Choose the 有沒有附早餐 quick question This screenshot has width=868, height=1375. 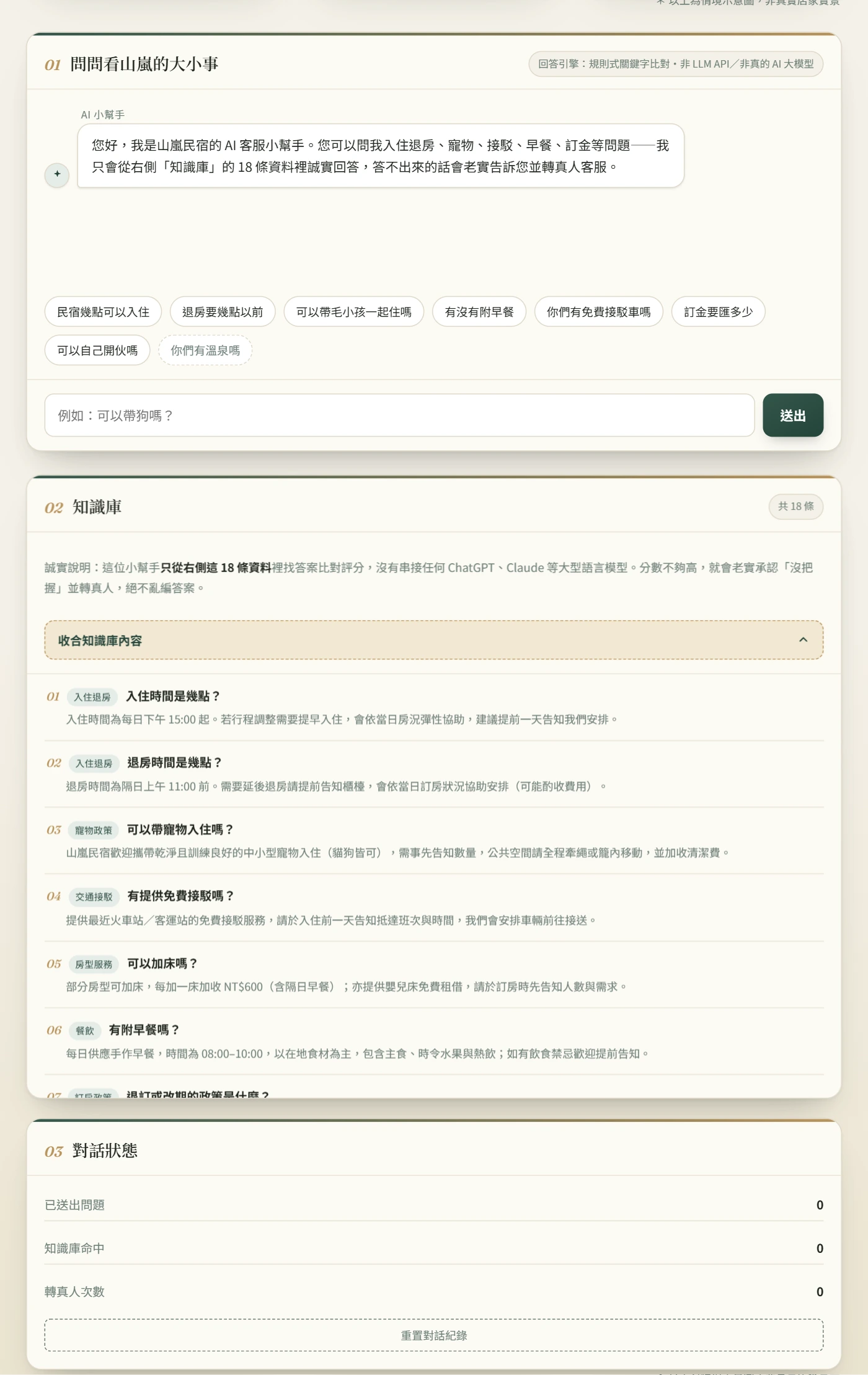pyautogui.click(x=479, y=311)
